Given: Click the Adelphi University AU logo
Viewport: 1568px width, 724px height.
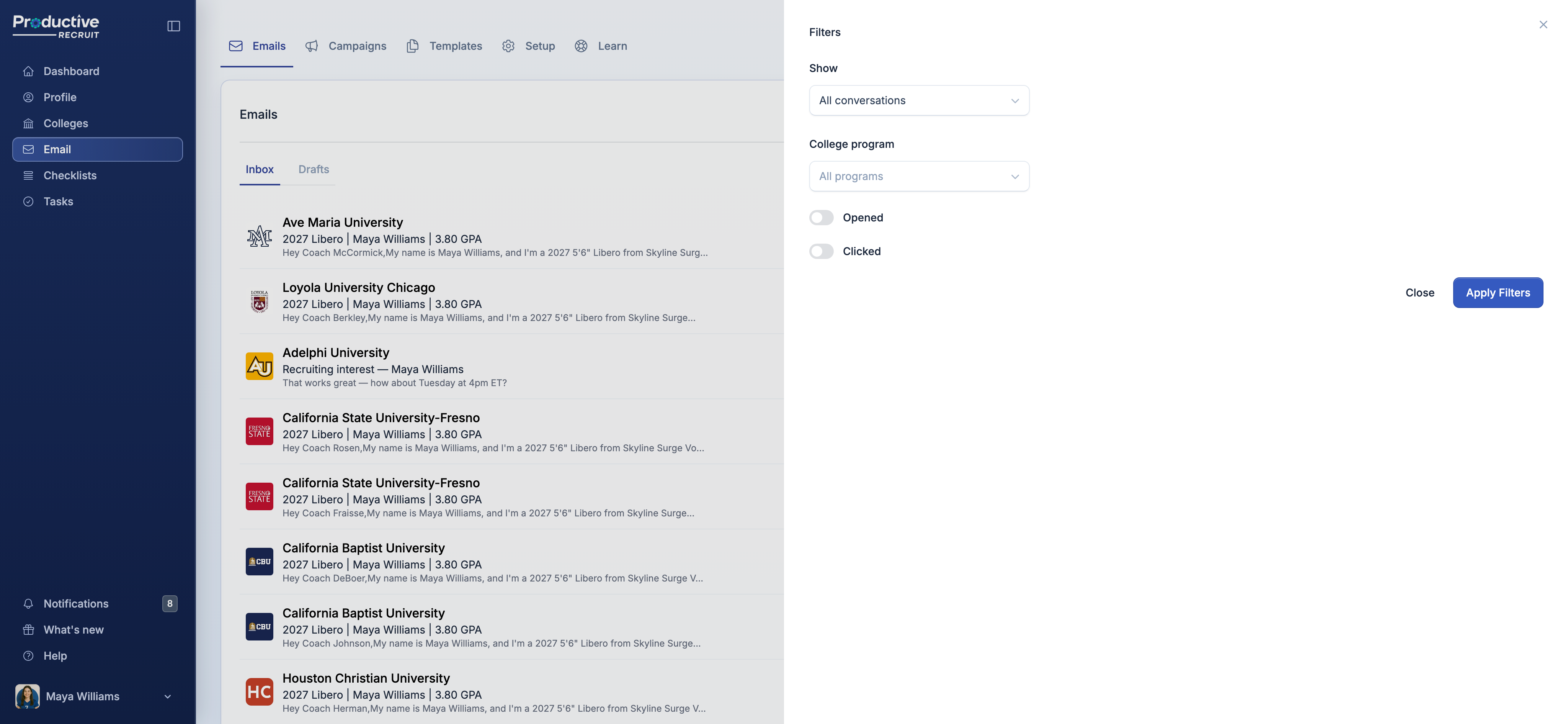Looking at the screenshot, I should click(259, 367).
